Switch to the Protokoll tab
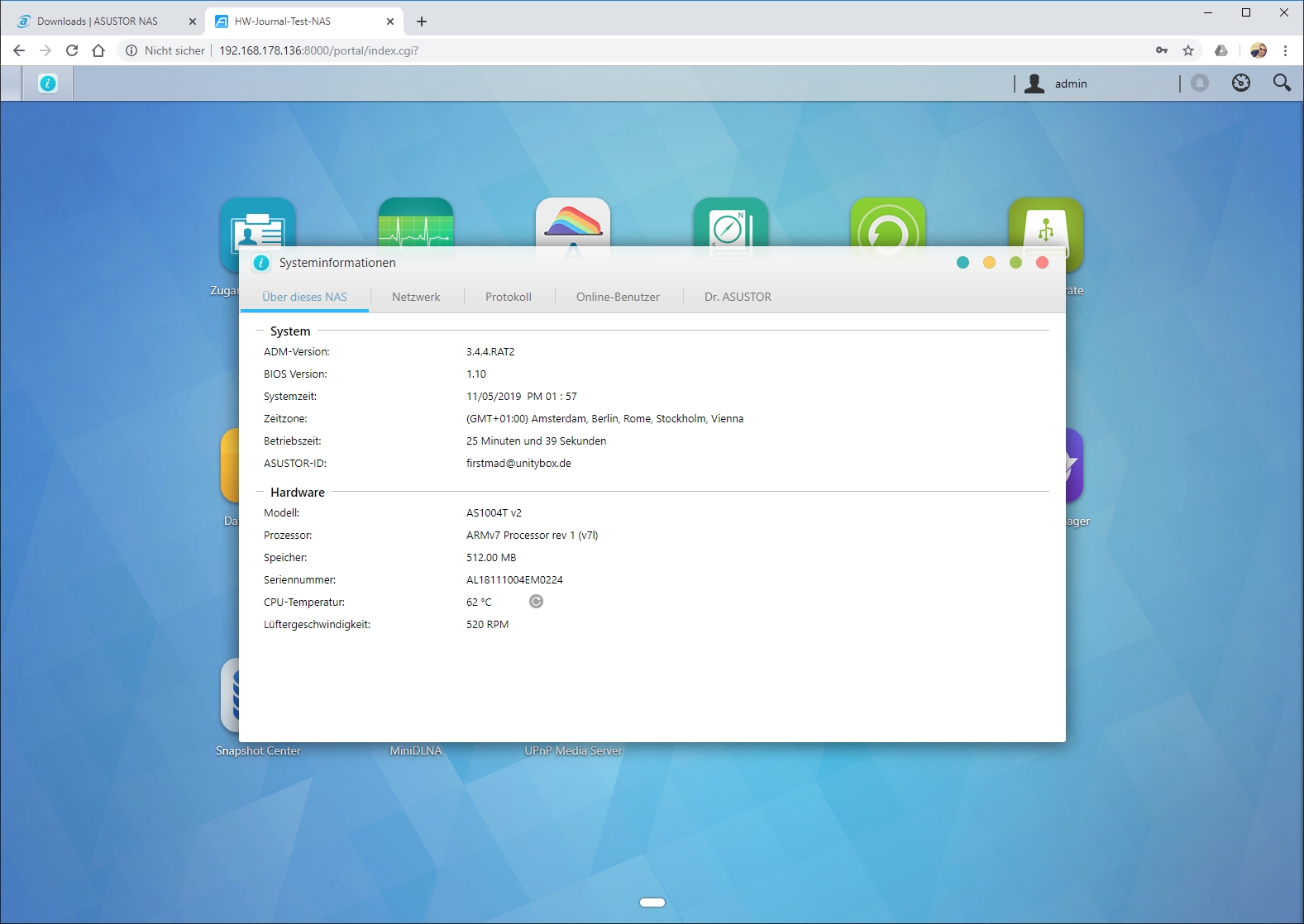 pyautogui.click(x=509, y=297)
